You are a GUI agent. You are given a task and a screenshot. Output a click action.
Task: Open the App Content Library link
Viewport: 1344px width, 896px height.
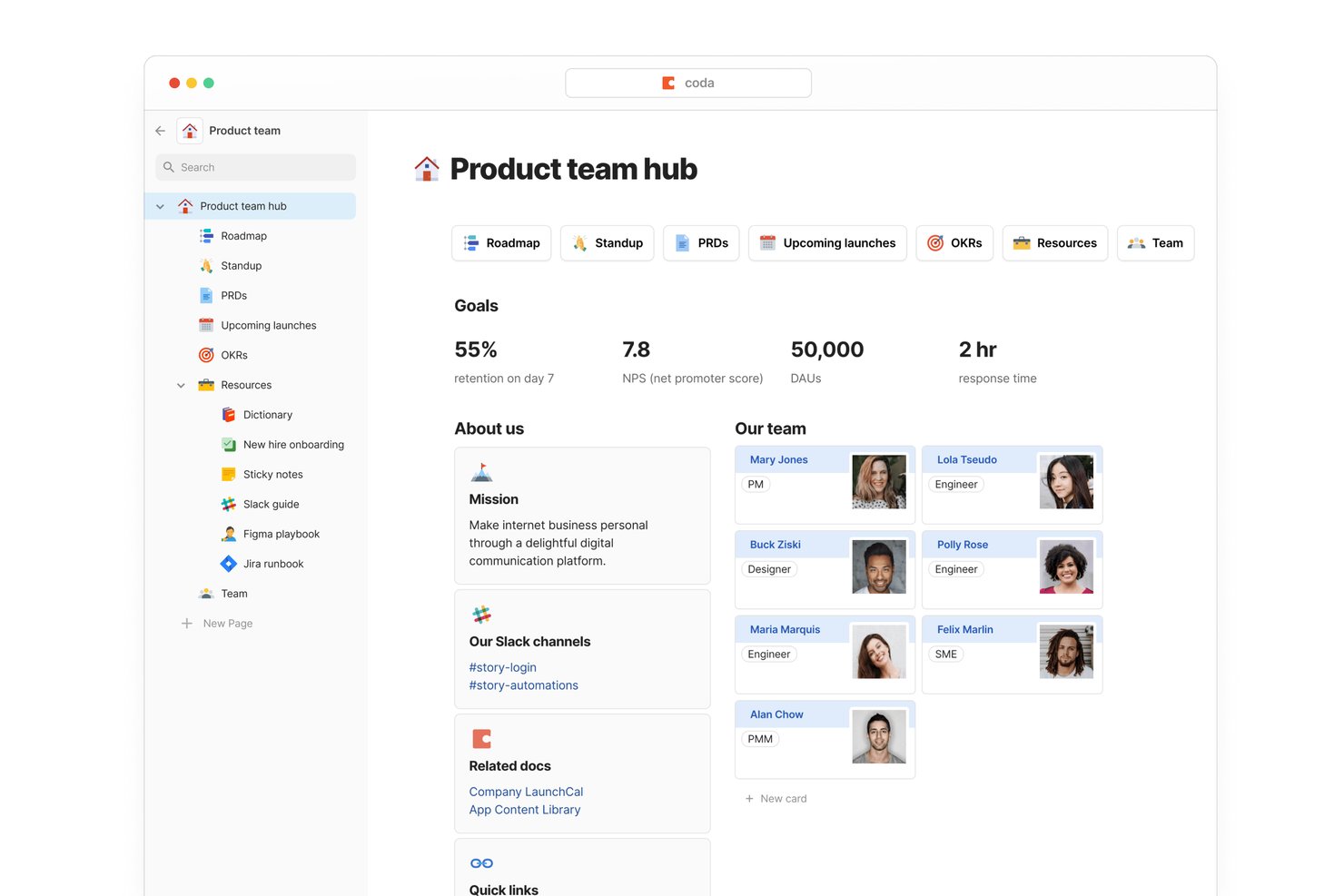525,810
